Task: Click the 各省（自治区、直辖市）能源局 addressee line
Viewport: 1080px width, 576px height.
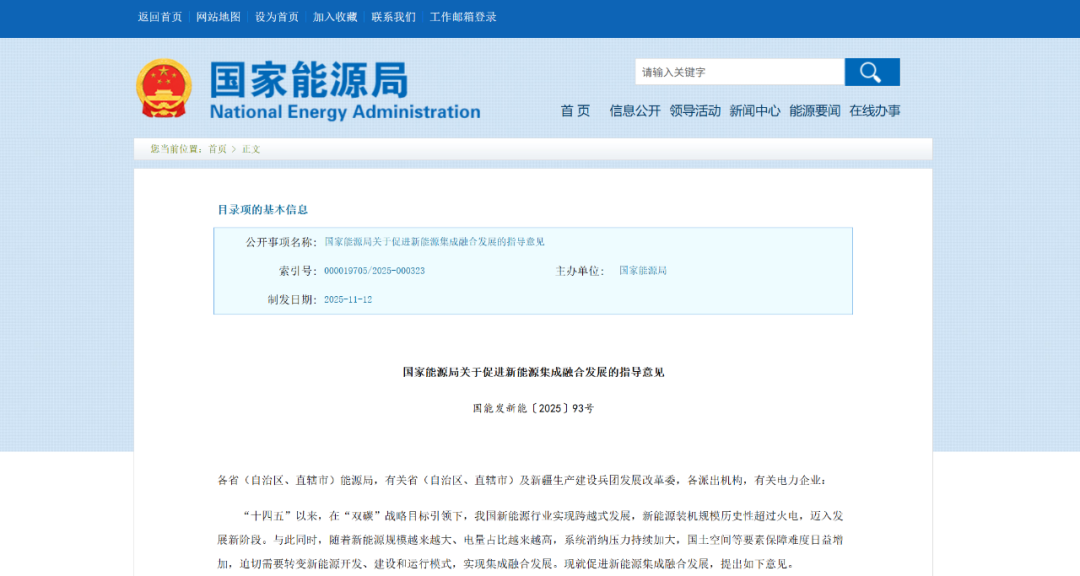Action: pyautogui.click(x=522, y=480)
